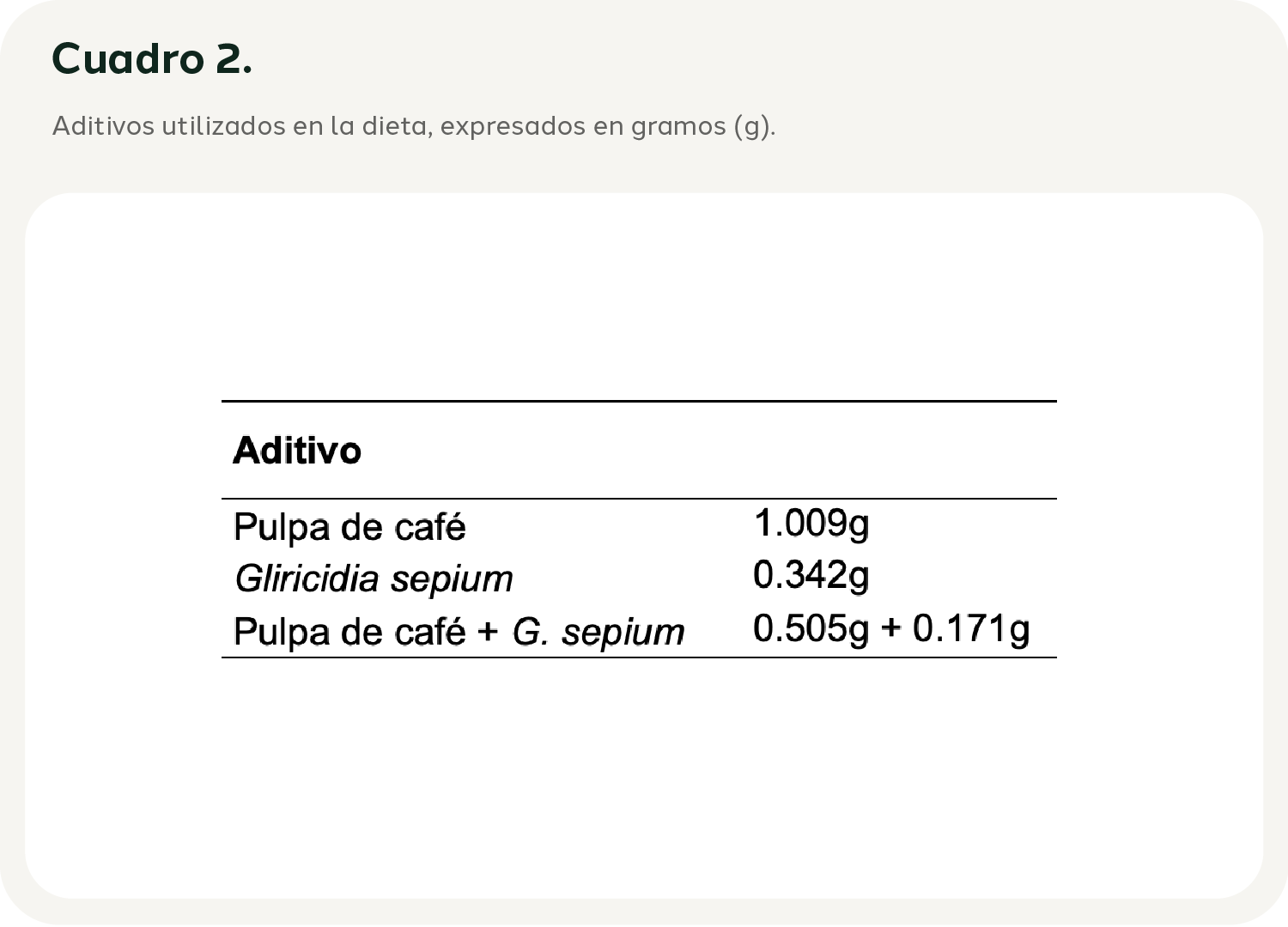The width and height of the screenshot is (1288, 927).
Task: Click the table's bottom horizontal rule
Action: [x=639, y=657]
